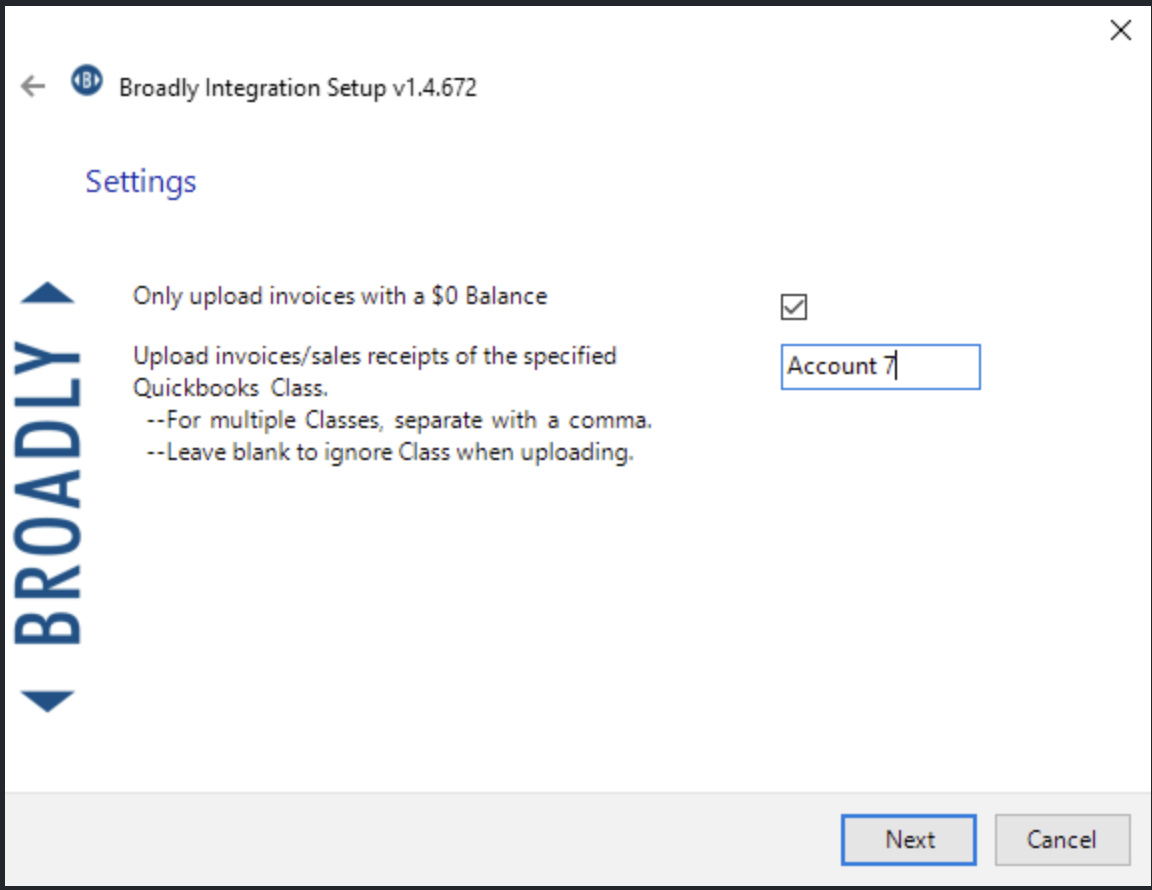Screen dimensions: 1152x890
Task: Click the Broadly logo icon in title
Action: (x=87, y=80)
